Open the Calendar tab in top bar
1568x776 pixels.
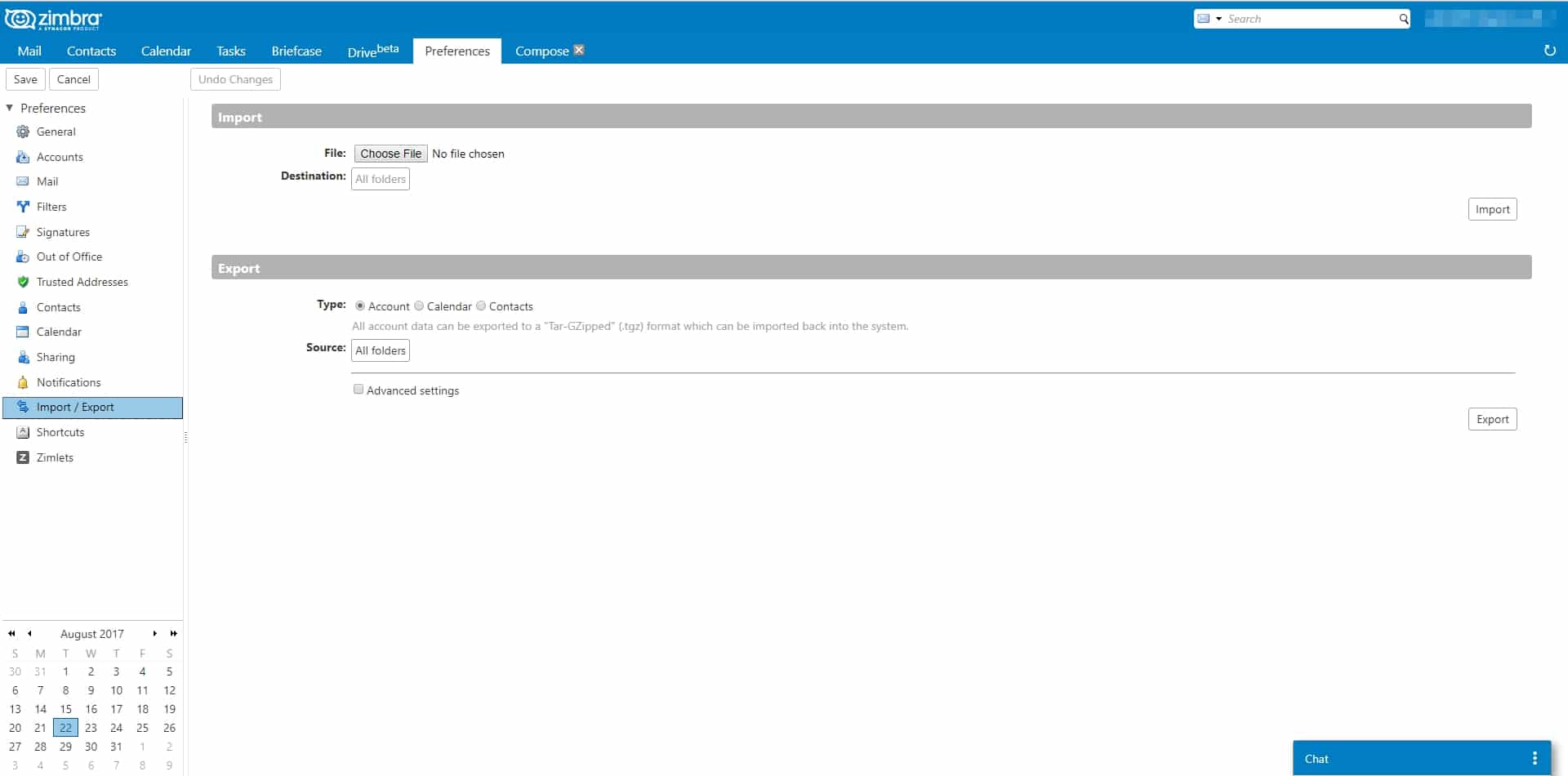tap(166, 51)
